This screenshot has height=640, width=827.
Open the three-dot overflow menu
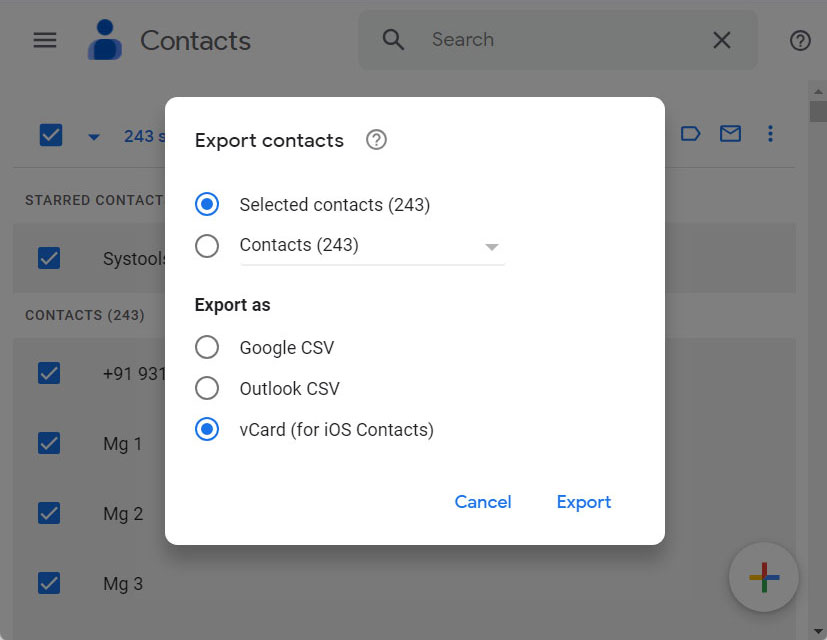[x=770, y=133]
